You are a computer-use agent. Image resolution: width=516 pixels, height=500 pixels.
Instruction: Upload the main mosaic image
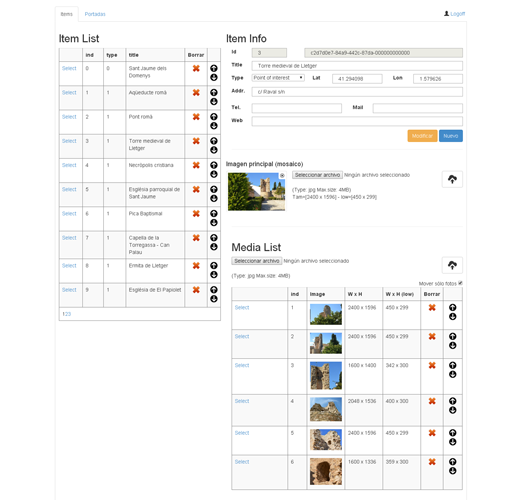point(452,179)
